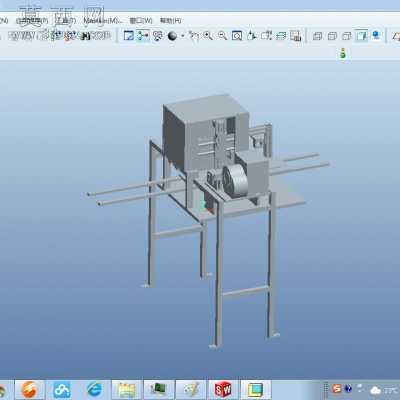Image resolution: width=400 pixels, height=400 pixels.
Task: Open the 帮助(H) menu
Action: (171, 21)
